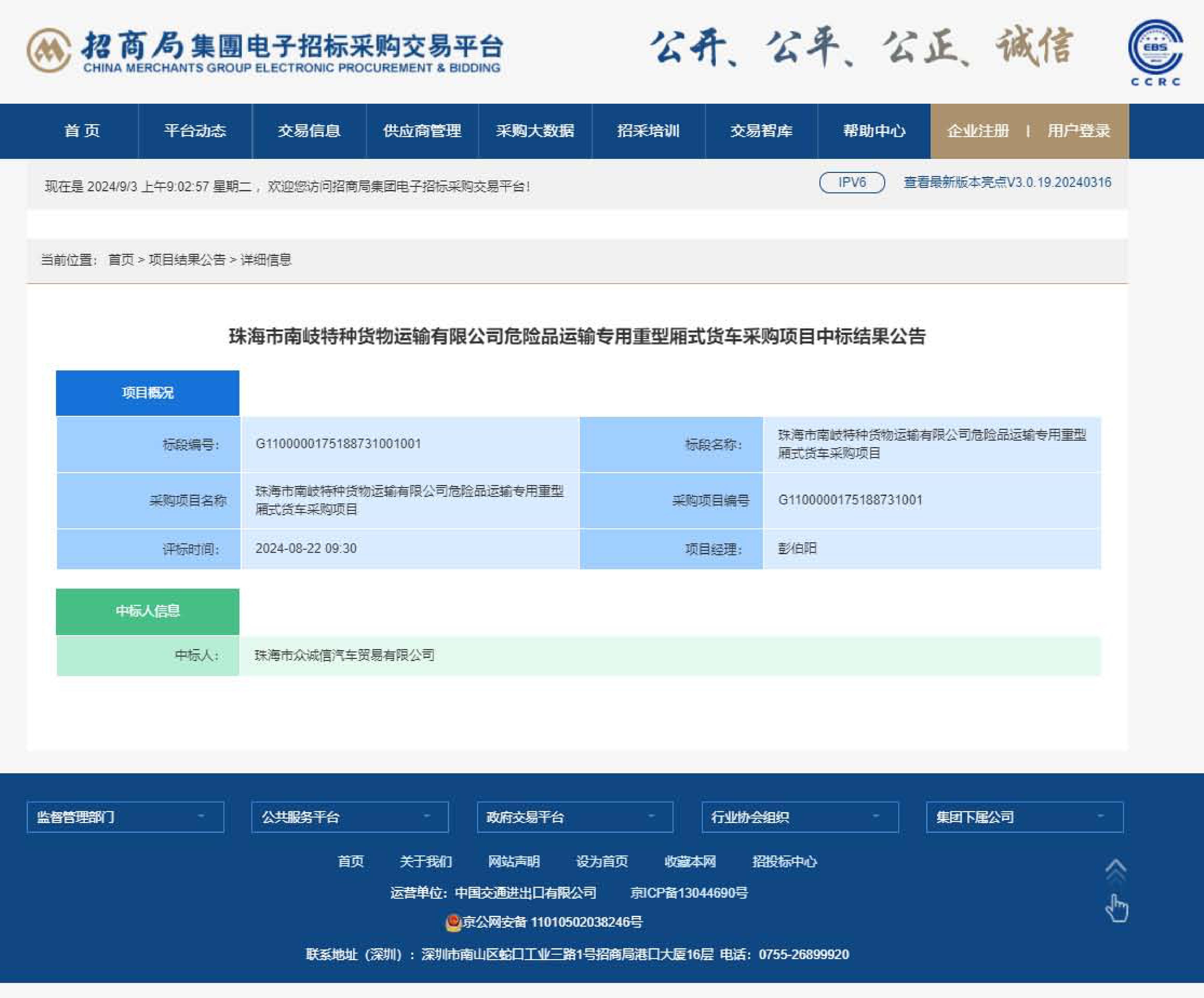This screenshot has height=998, width=1204.
Task: Click the IPV6 pill button
Action: click(x=852, y=182)
